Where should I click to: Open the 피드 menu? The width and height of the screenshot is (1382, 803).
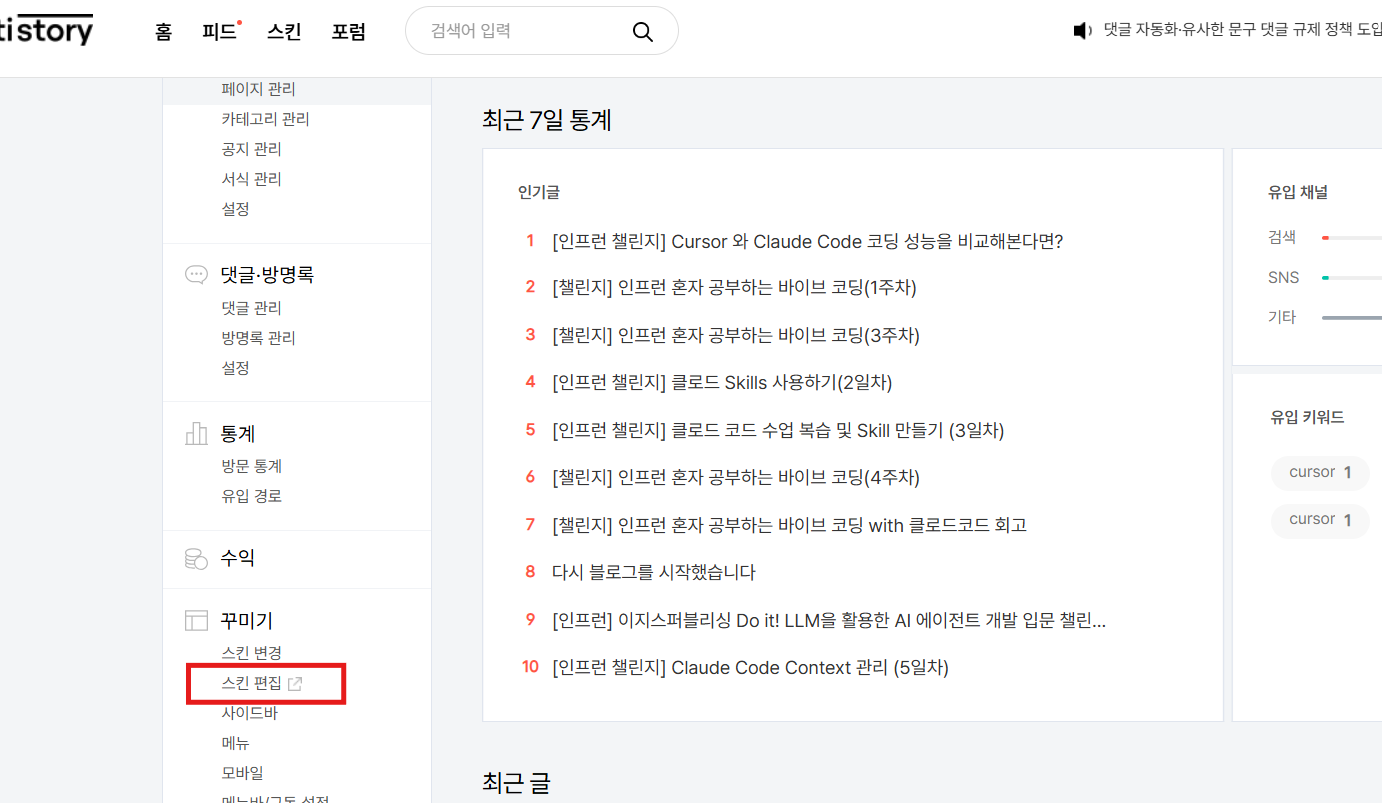point(219,31)
